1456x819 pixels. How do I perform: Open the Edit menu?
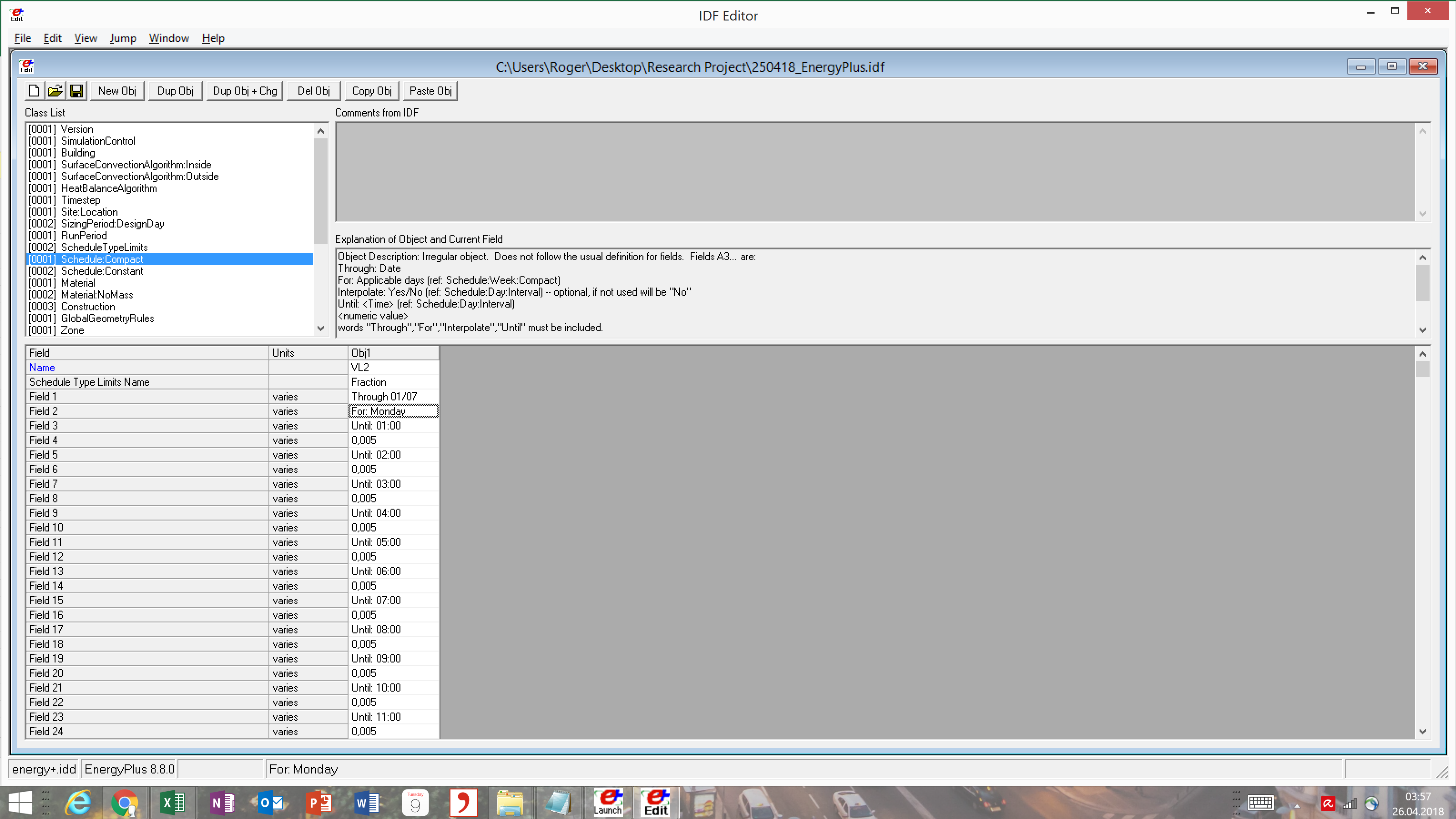pyautogui.click(x=53, y=38)
